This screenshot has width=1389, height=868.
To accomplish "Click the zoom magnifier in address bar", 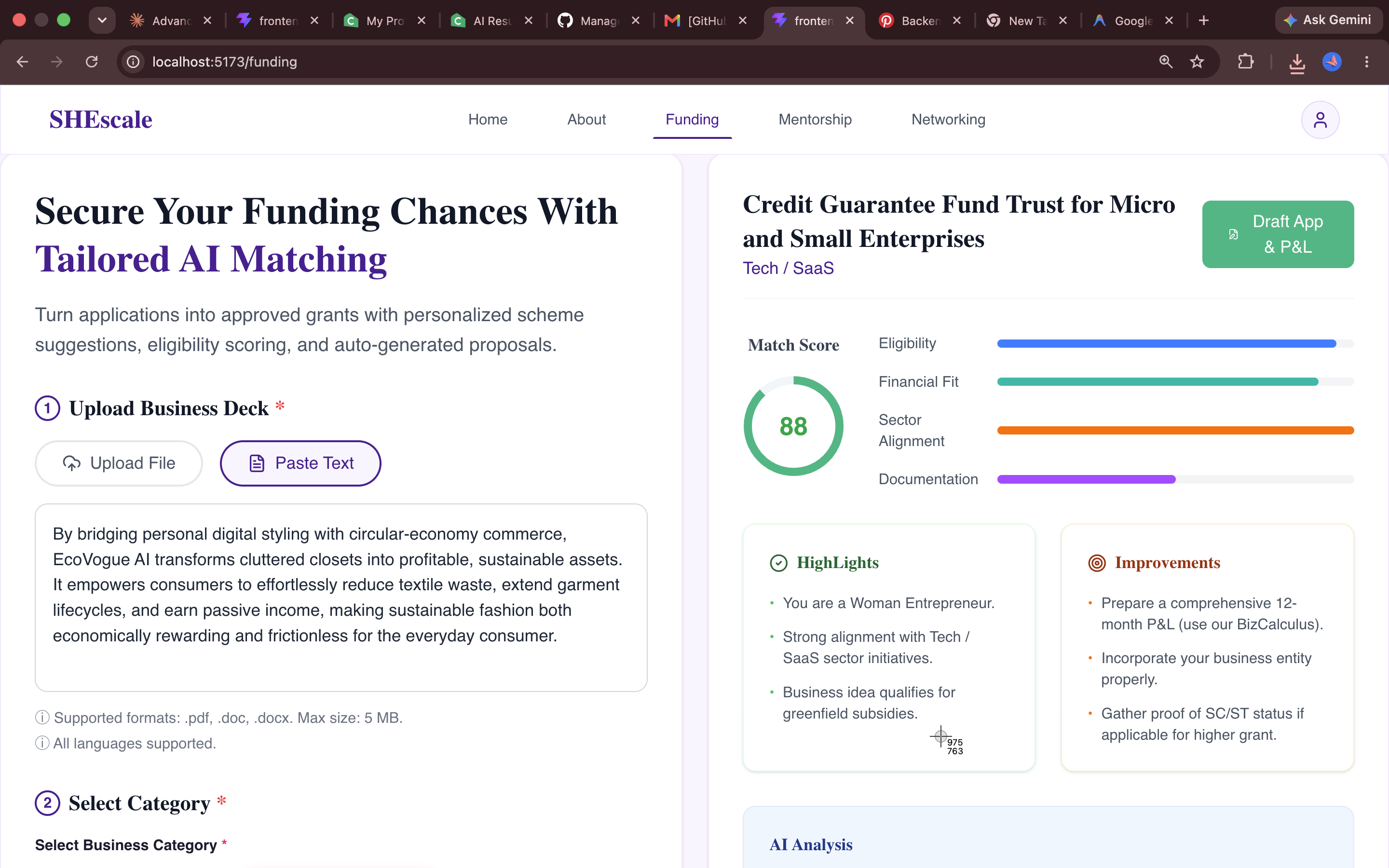I will [x=1165, y=61].
